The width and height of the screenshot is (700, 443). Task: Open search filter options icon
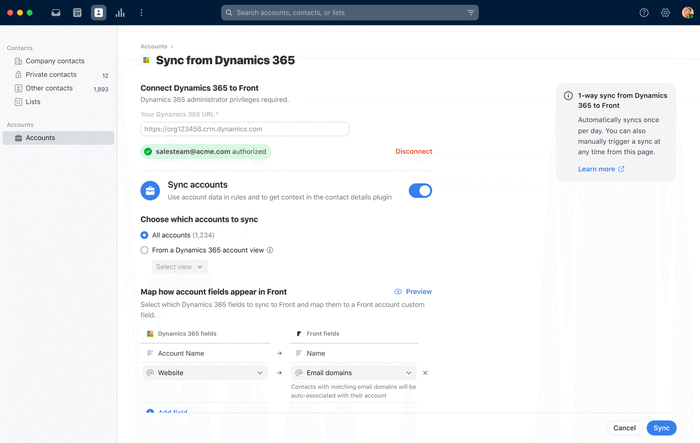click(x=471, y=13)
